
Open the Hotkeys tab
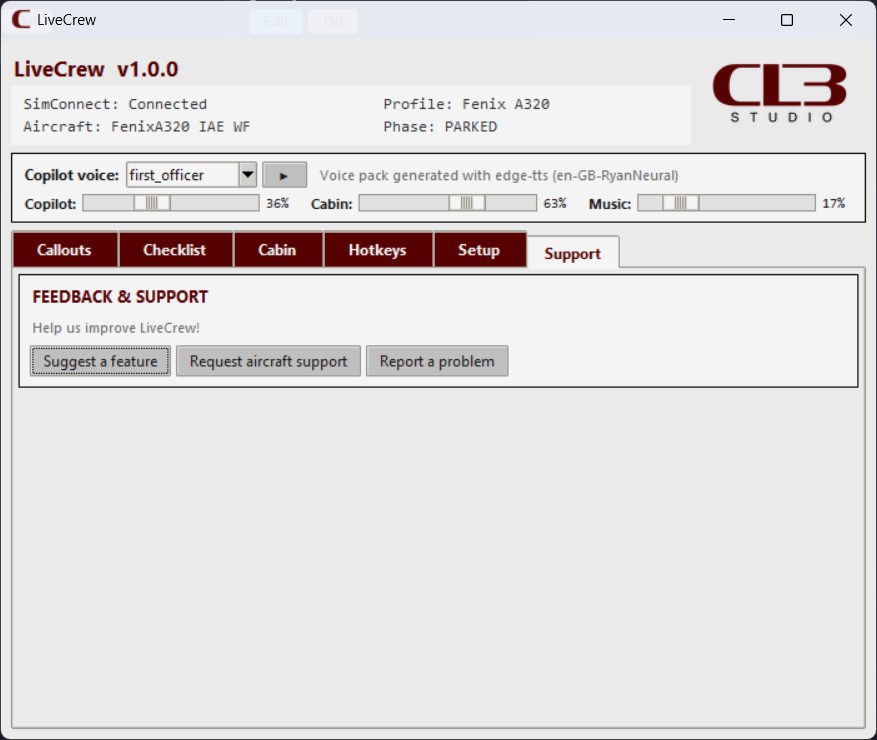pos(378,249)
